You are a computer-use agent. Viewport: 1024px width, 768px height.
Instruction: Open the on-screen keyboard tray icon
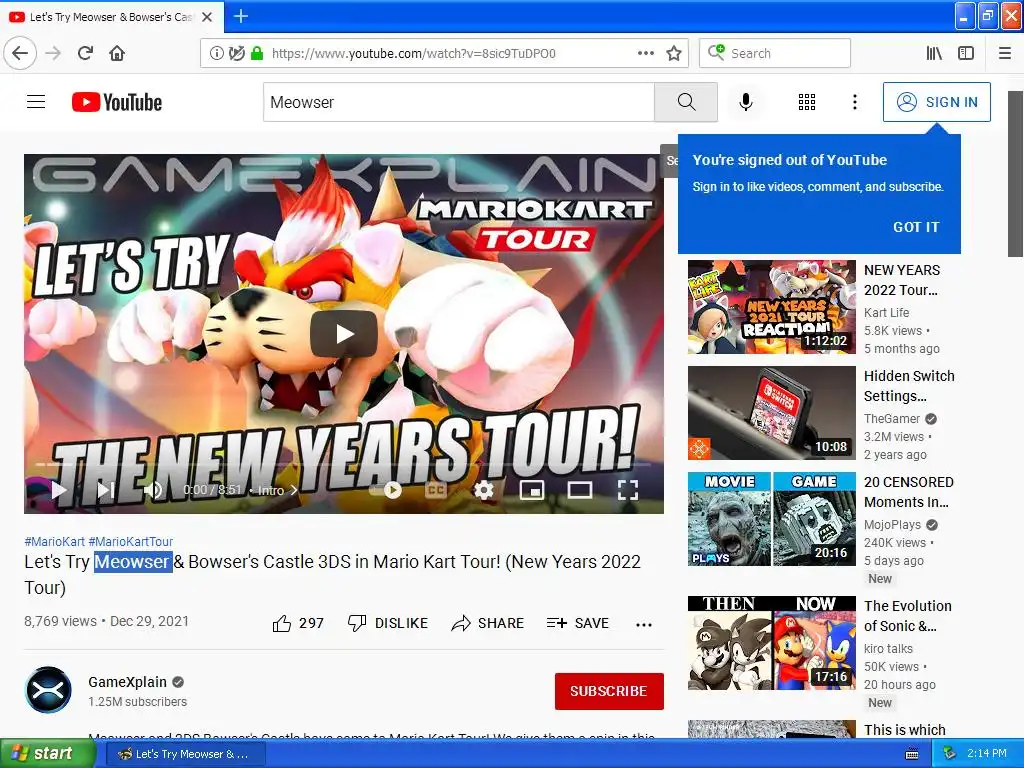coord(912,754)
